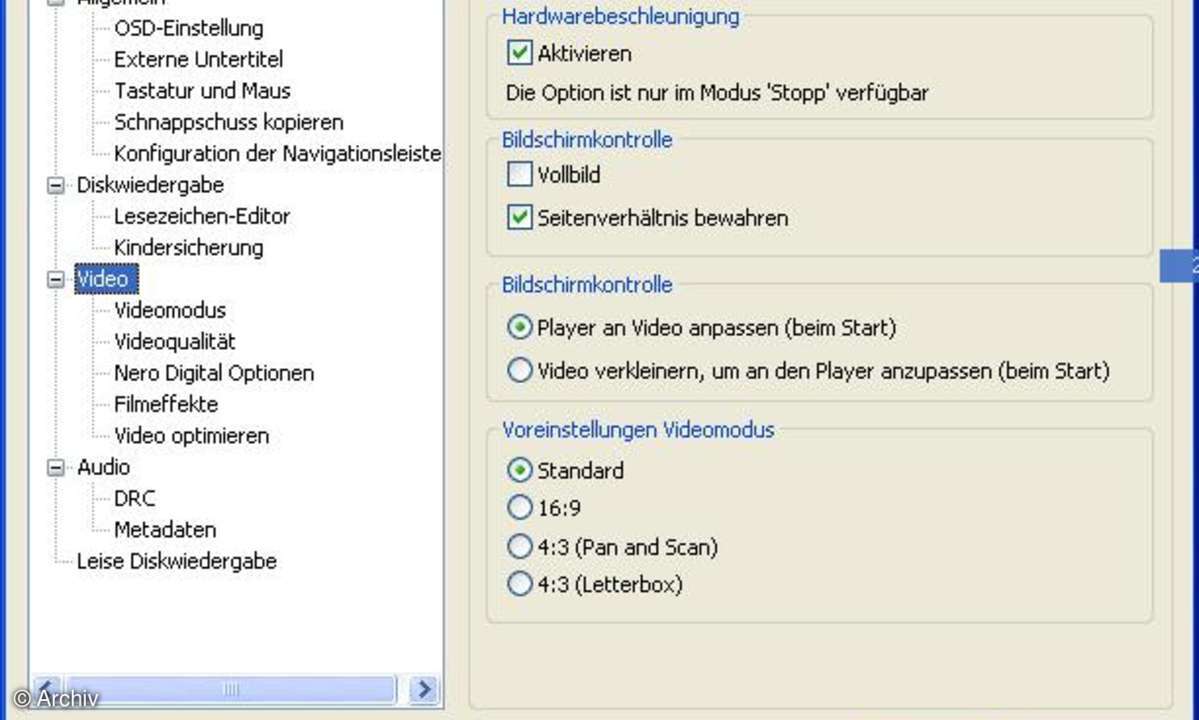Choose 4:3 (Pan and Scan) preset
The width and height of the screenshot is (1199, 720).
pos(520,546)
